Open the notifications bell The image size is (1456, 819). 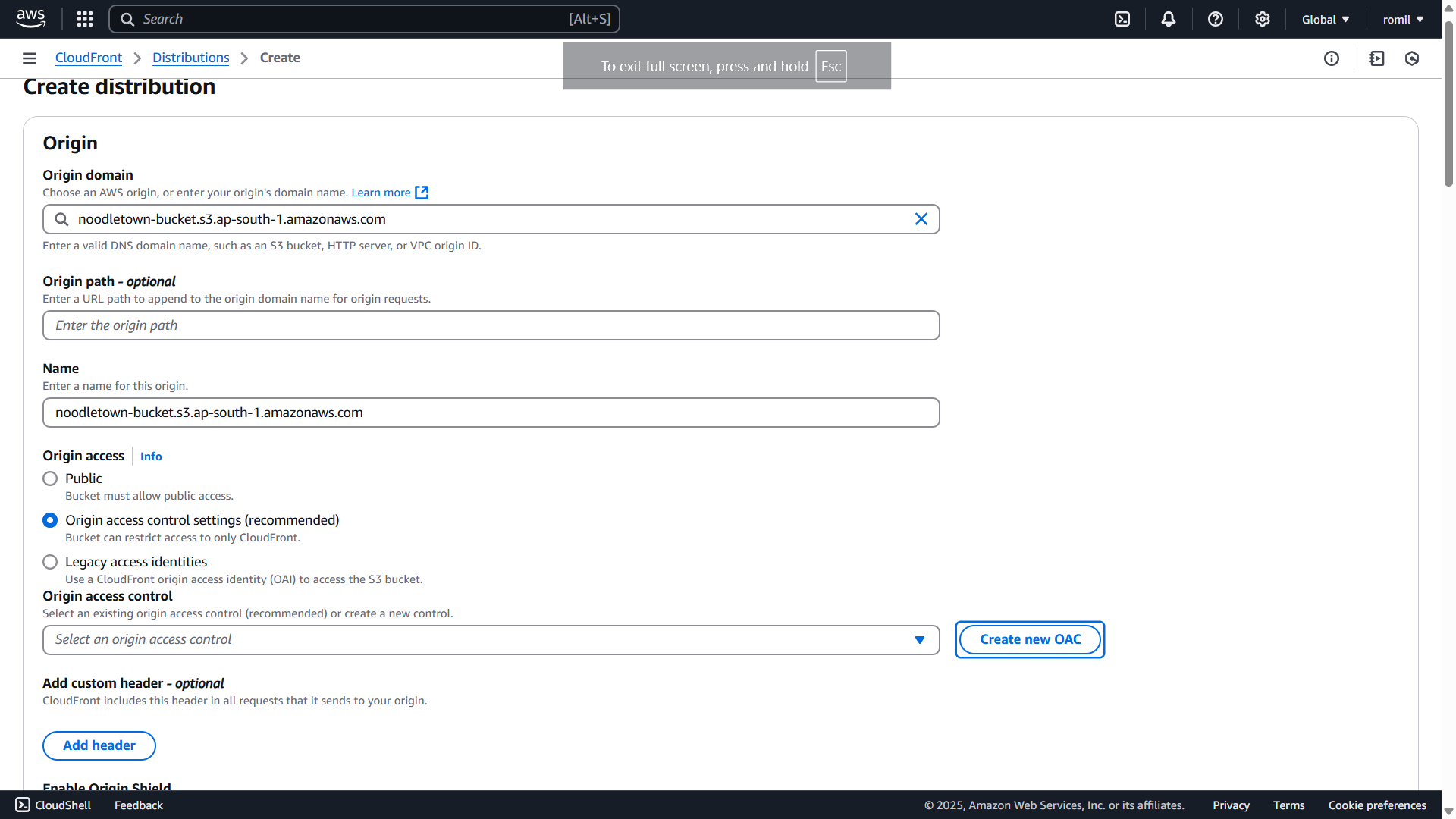point(1169,20)
